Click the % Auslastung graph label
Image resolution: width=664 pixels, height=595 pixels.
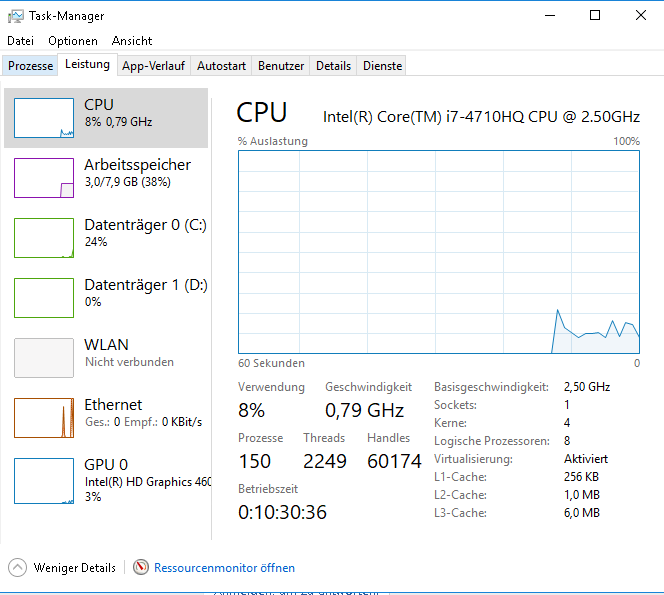click(x=273, y=141)
